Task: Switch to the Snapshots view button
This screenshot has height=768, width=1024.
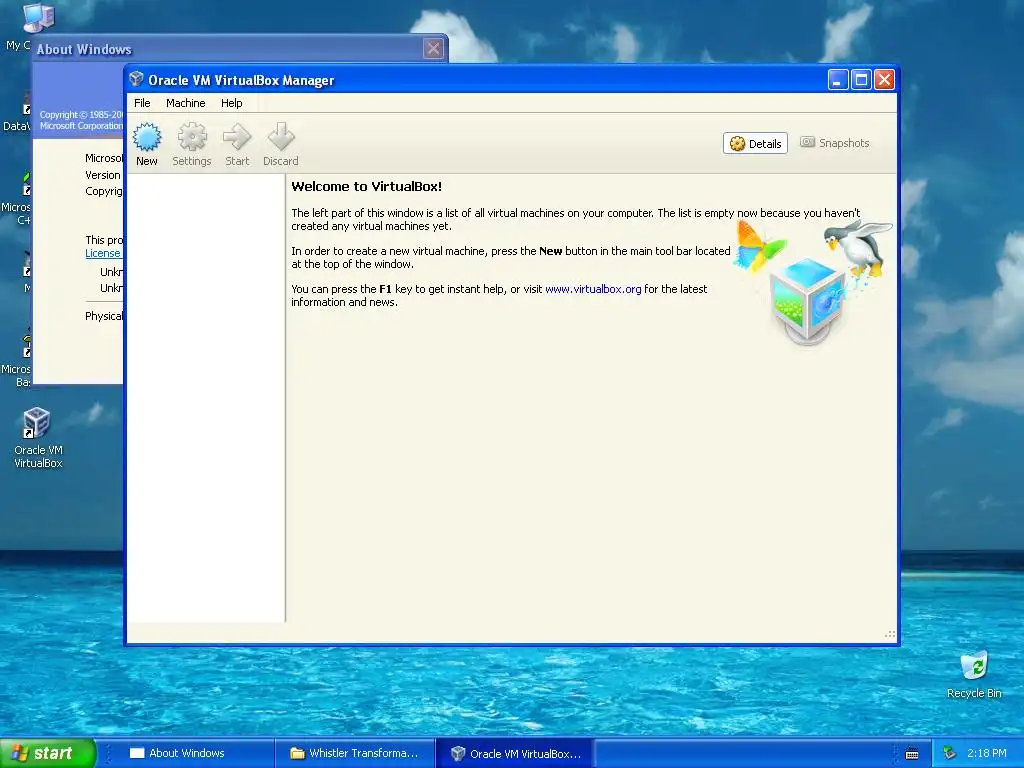Action: (x=835, y=143)
